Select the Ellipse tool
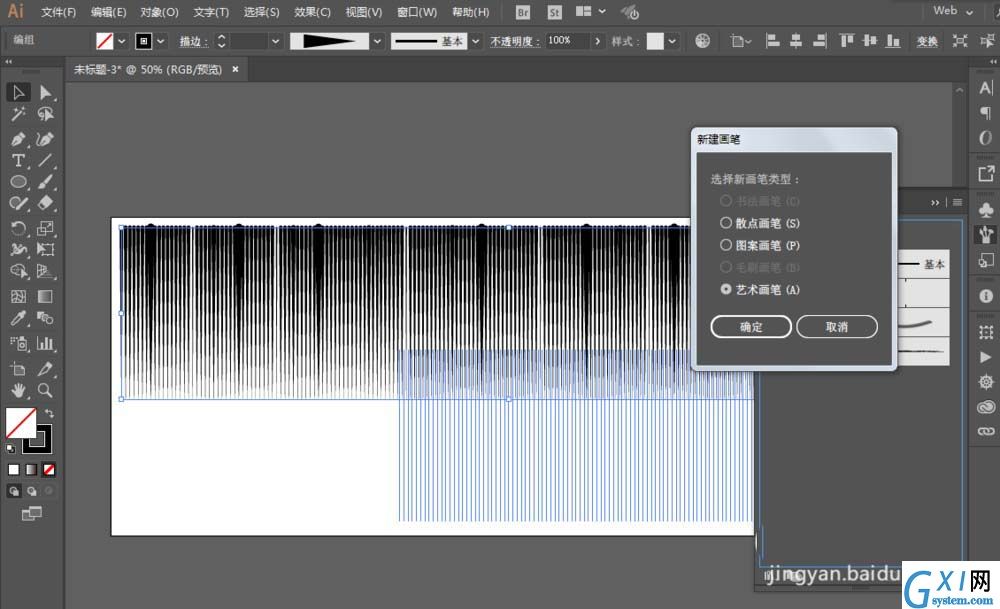 pyautogui.click(x=18, y=182)
